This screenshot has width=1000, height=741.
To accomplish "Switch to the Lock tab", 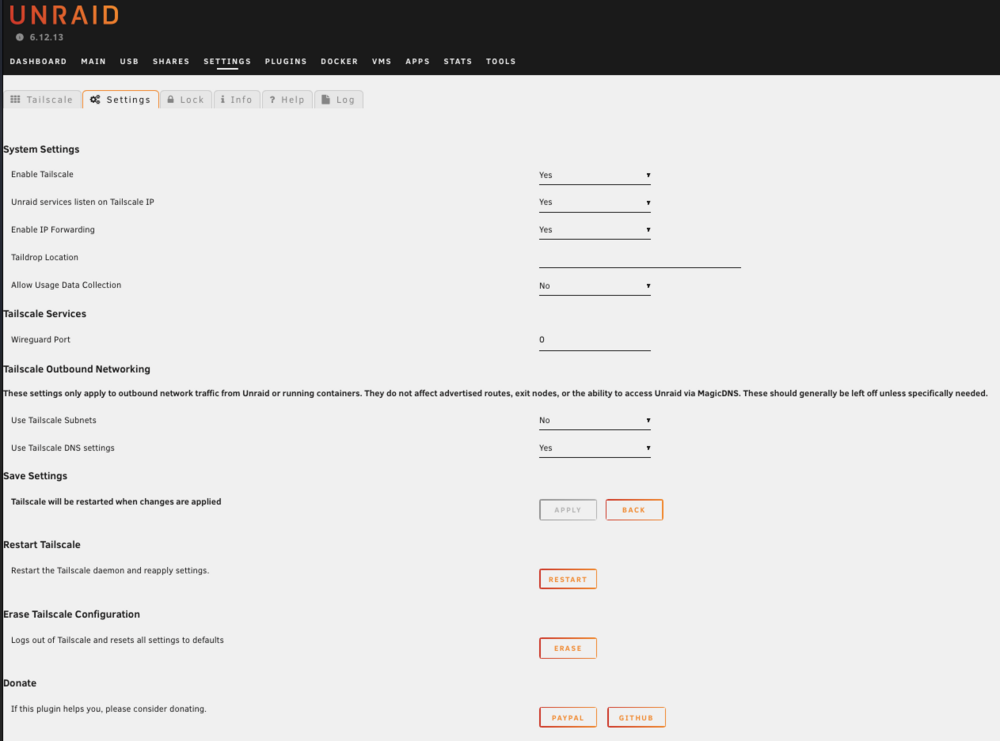I will (x=186, y=99).
